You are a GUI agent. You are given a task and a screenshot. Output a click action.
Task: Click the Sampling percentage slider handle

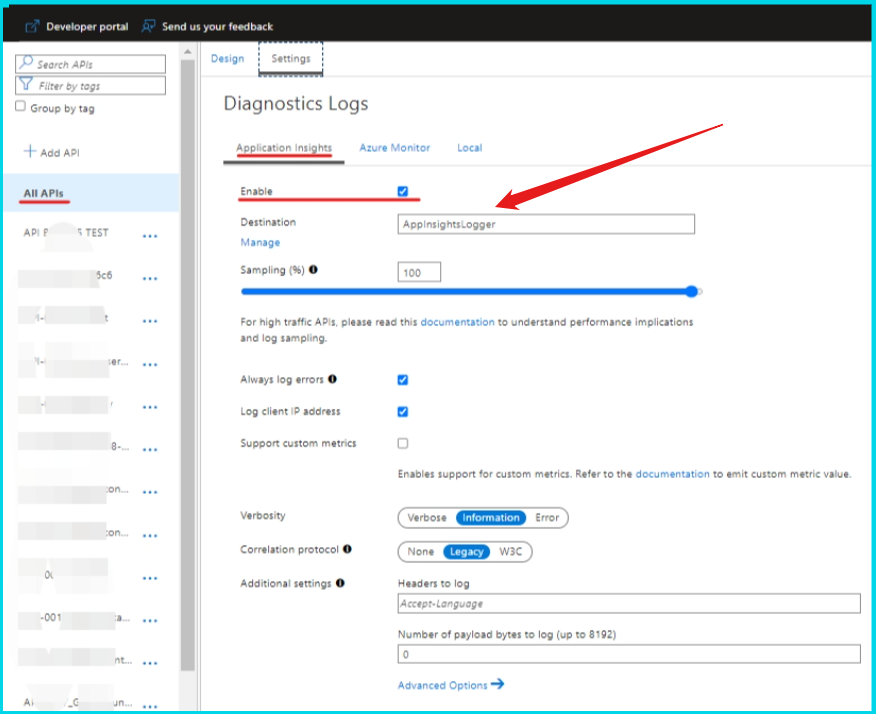(x=691, y=291)
